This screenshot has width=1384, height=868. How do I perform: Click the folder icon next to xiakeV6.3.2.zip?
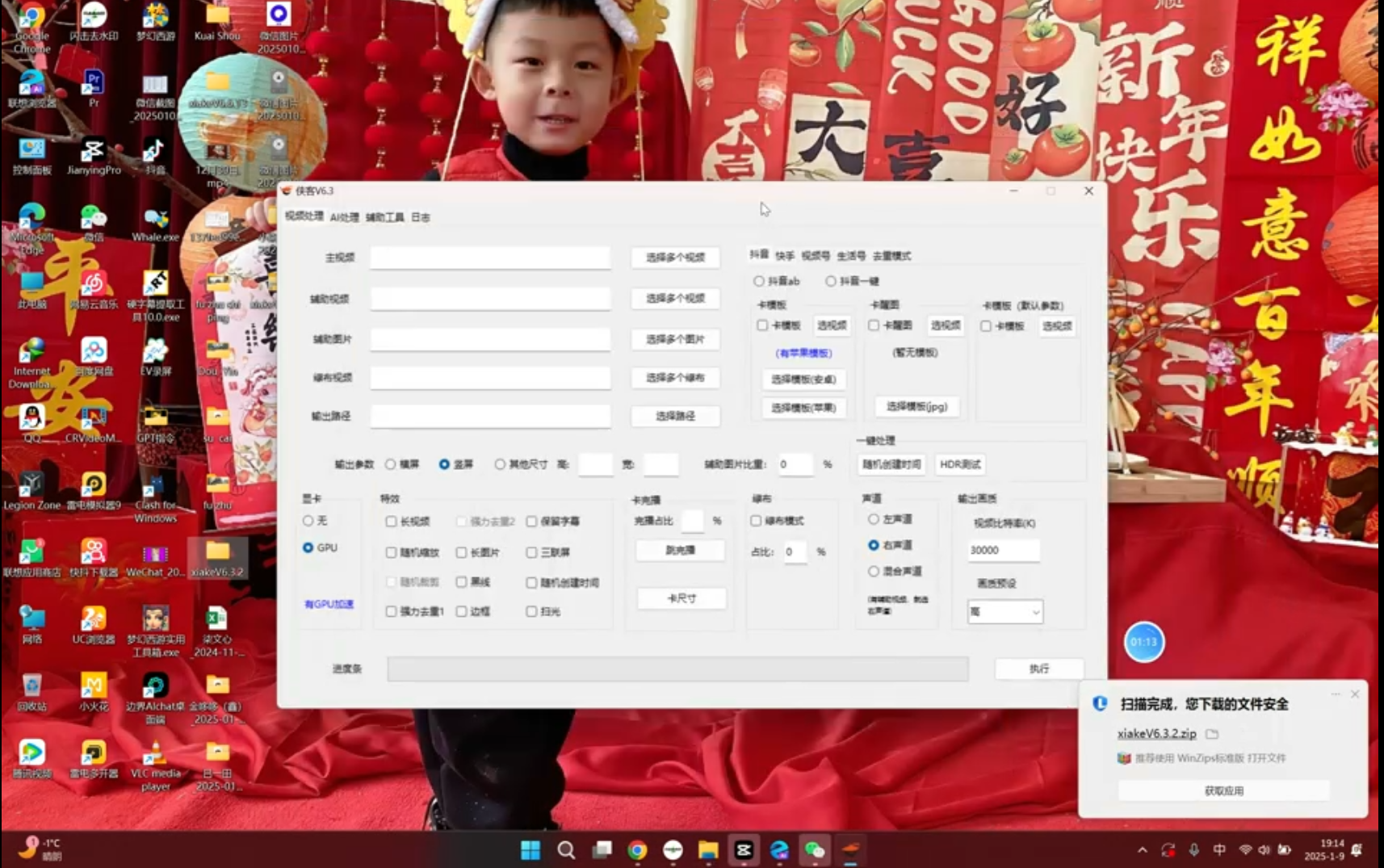click(1211, 734)
